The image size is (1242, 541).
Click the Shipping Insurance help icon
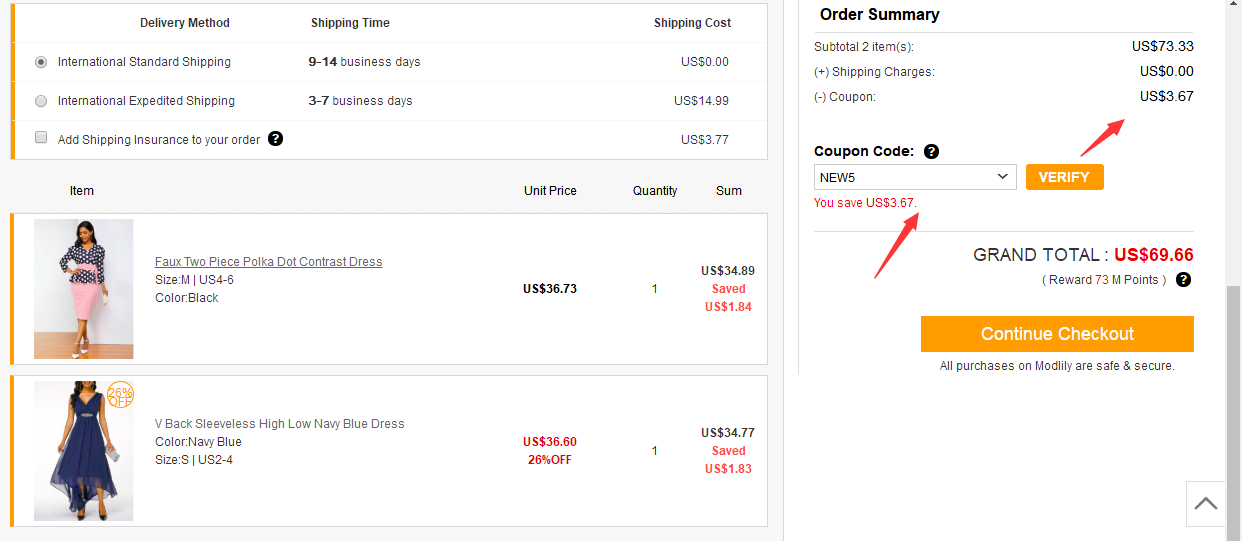pyautogui.click(x=276, y=139)
